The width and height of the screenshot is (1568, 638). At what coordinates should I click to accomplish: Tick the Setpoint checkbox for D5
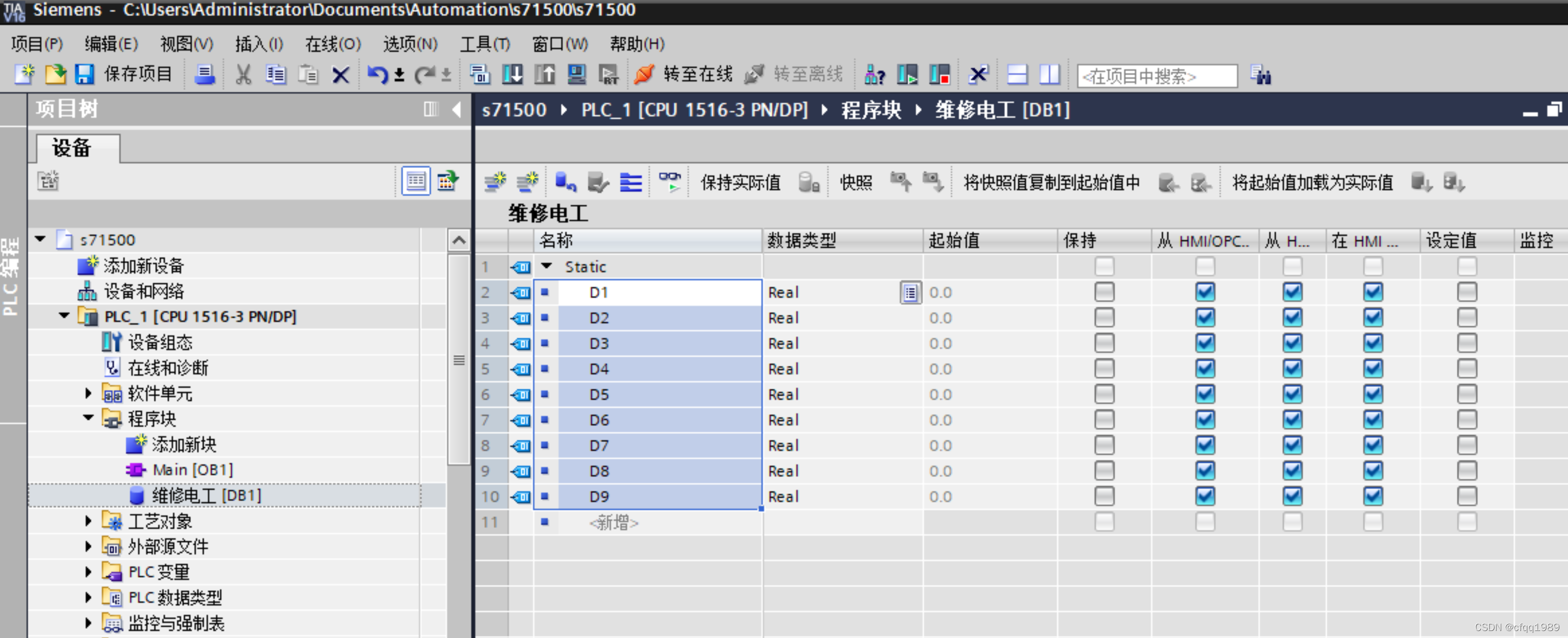point(1466,395)
